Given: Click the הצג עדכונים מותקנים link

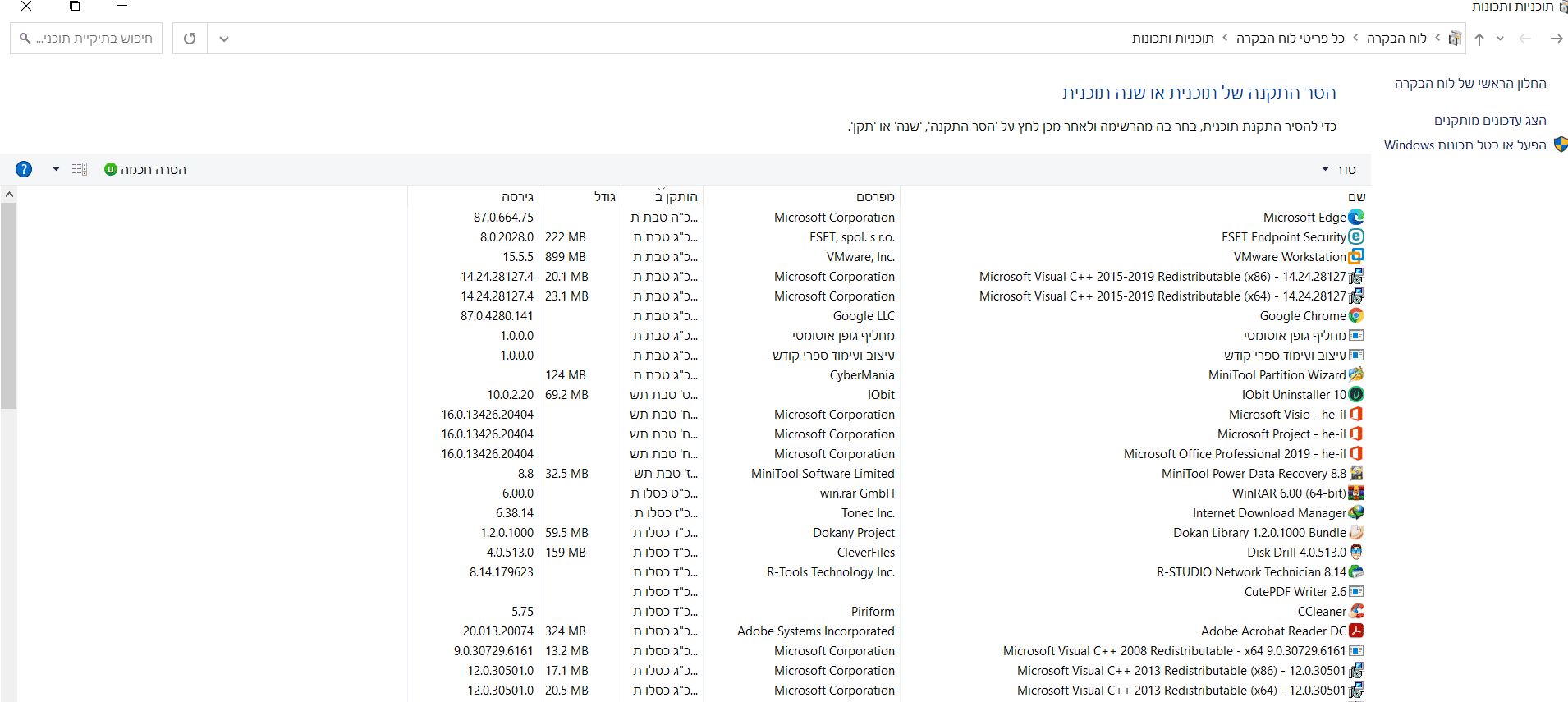Looking at the screenshot, I should point(1490,120).
